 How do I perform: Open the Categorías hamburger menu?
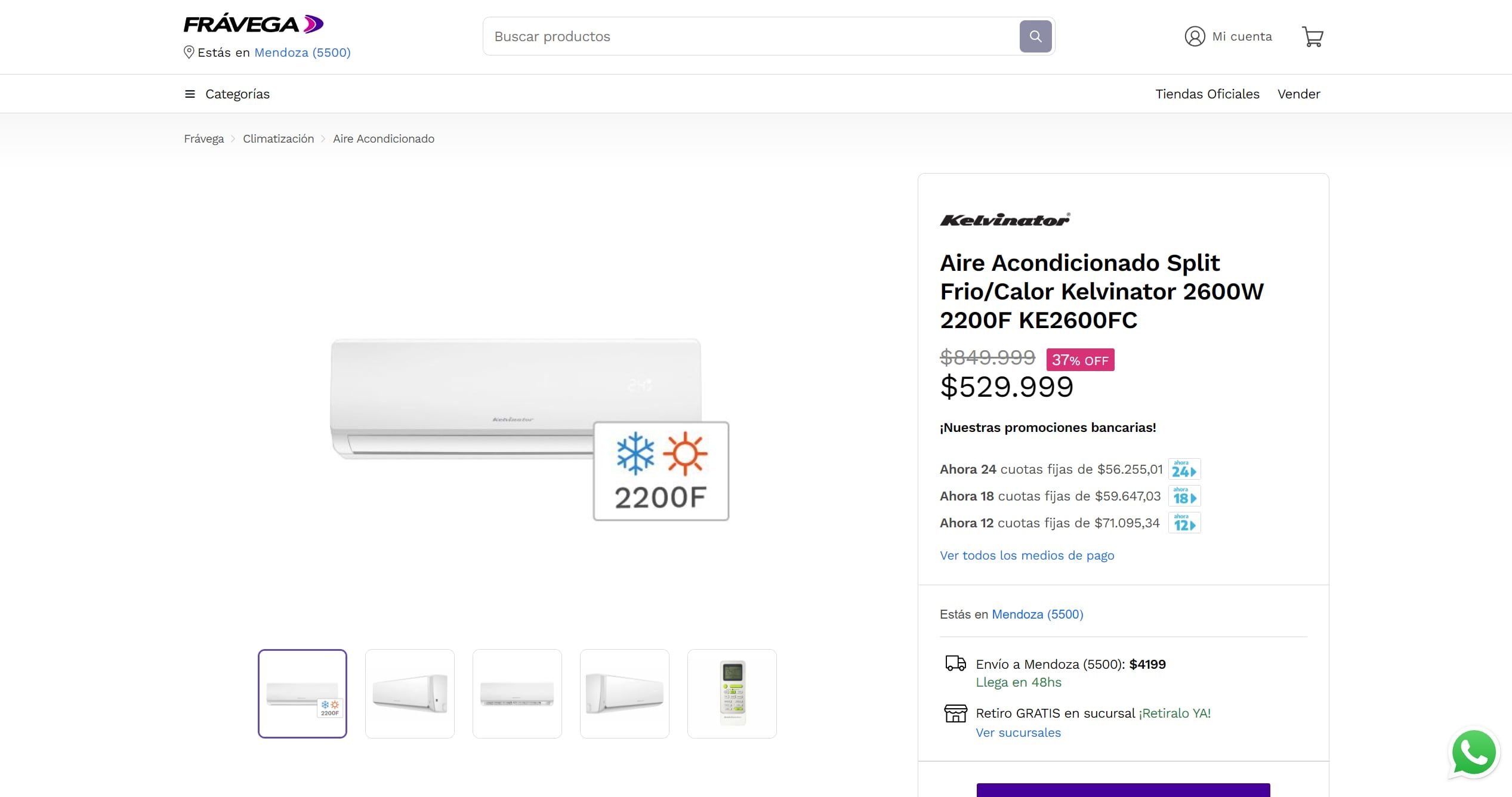click(189, 94)
